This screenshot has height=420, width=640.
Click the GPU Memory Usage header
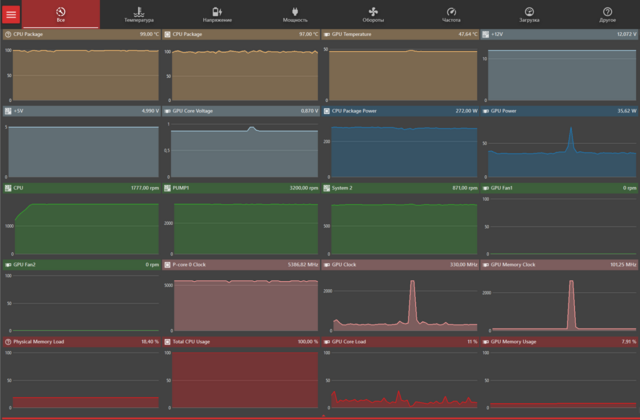pyautogui.click(x=558, y=342)
